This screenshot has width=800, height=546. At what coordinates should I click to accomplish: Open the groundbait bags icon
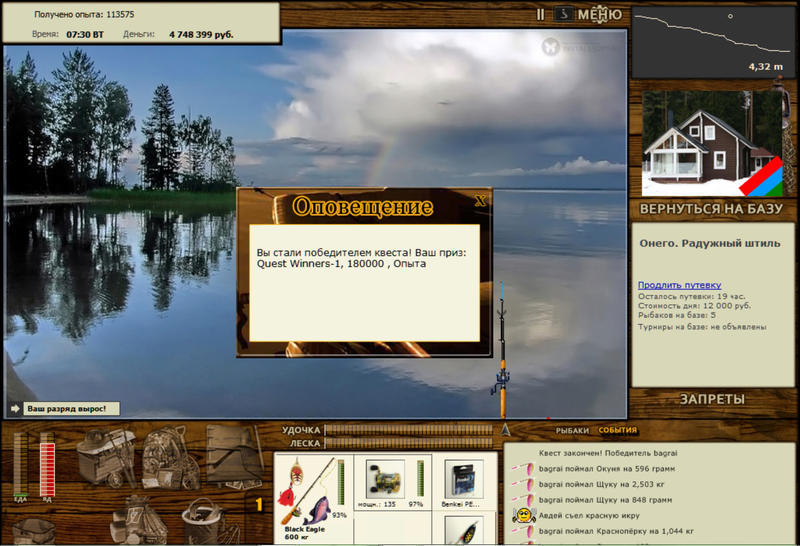click(x=139, y=519)
